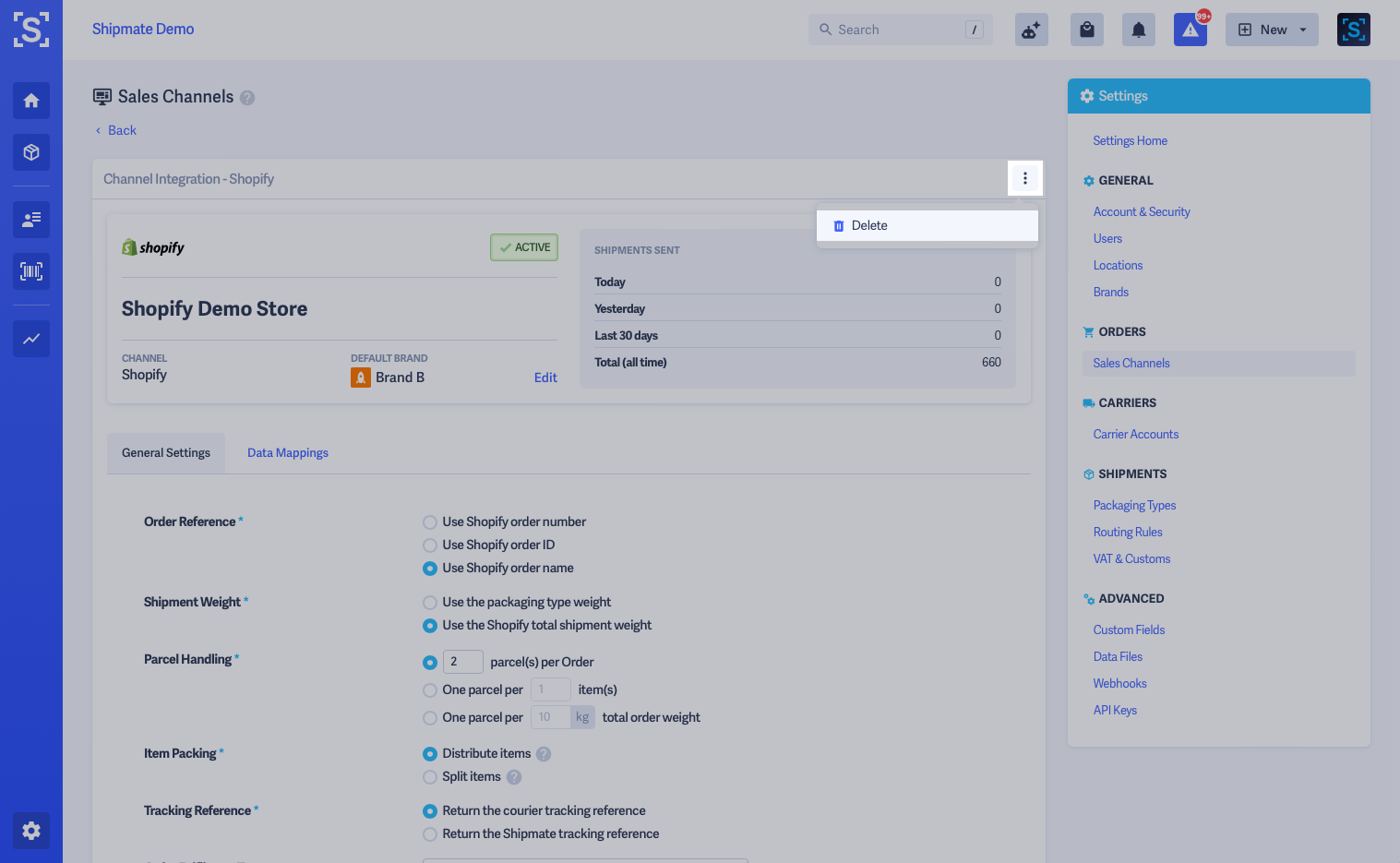Select the barcode scanning tool in the sidebar
The height and width of the screenshot is (863, 1400).
[x=30, y=270]
